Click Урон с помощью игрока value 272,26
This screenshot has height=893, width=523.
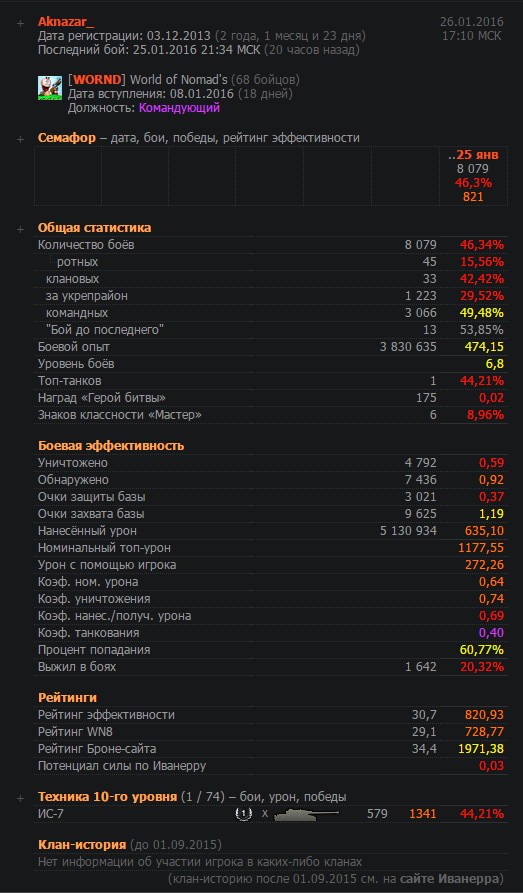point(484,565)
